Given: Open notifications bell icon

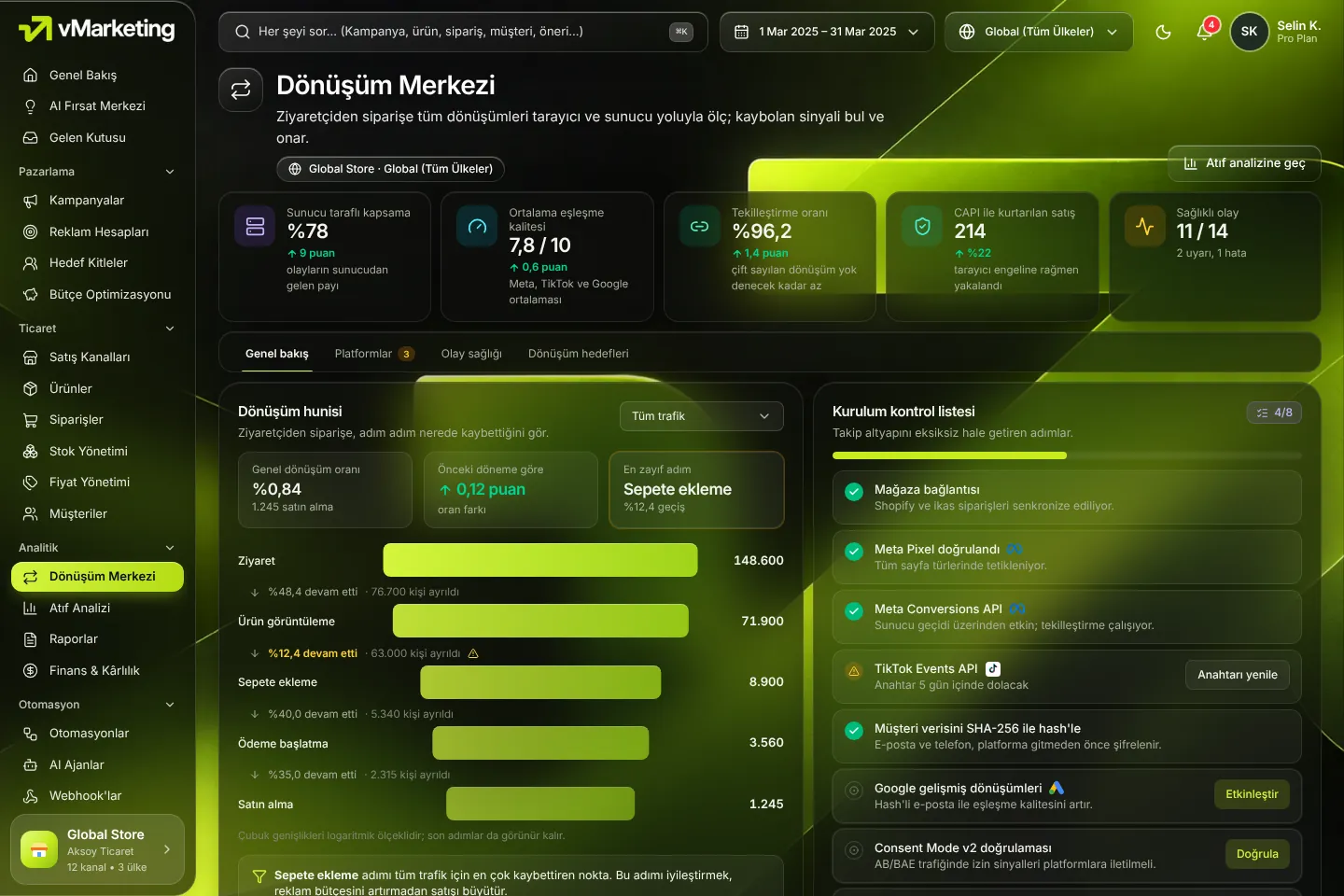Looking at the screenshot, I should point(1204,32).
